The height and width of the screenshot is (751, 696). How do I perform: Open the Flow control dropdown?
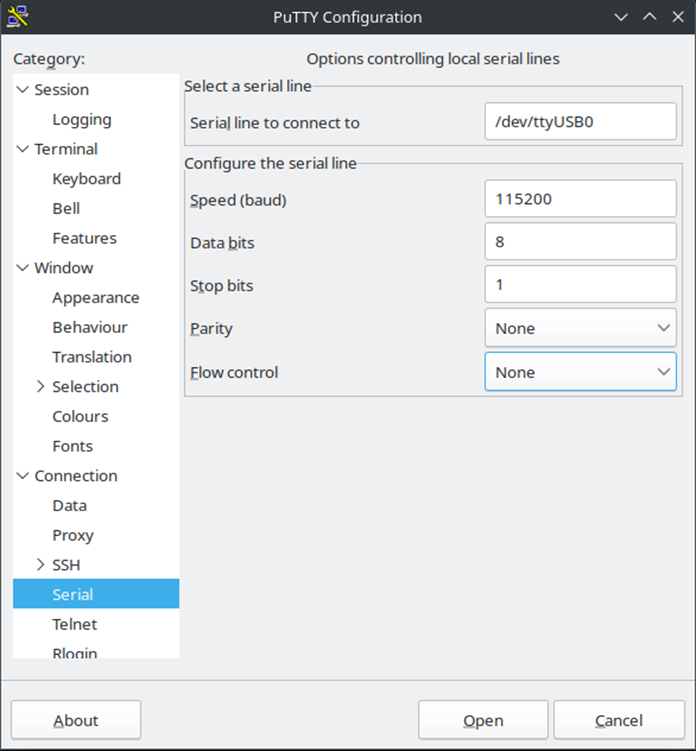pos(581,372)
